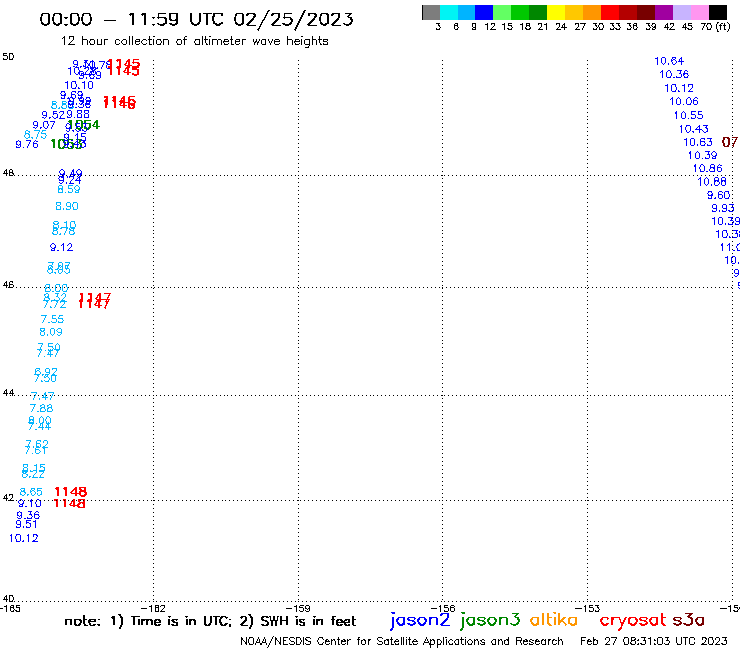Image resolution: width=740 pixels, height=650 pixels.
Task: Click the 46 latitude axis label
Action: (8, 285)
